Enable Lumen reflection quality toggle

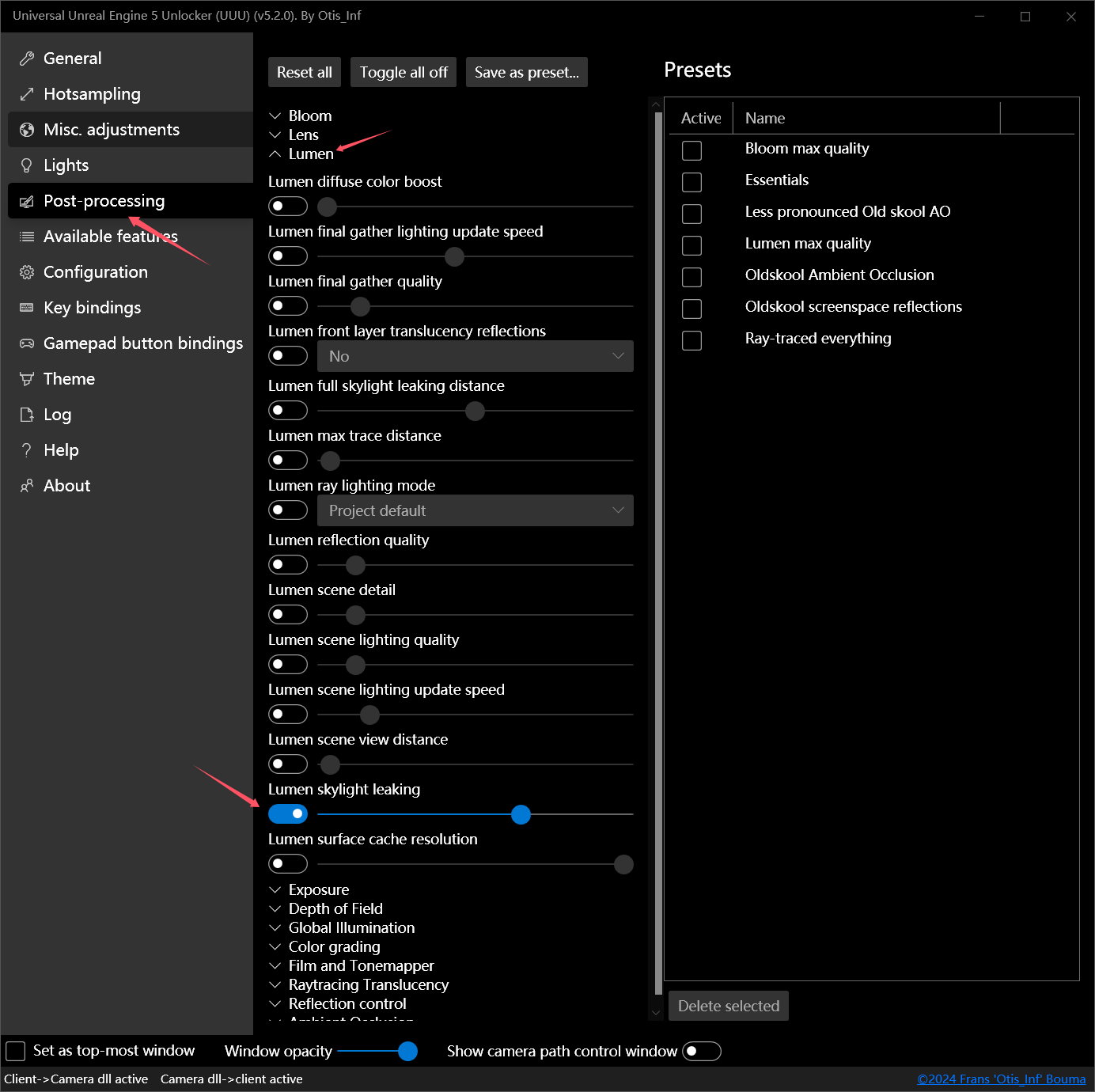click(x=288, y=565)
